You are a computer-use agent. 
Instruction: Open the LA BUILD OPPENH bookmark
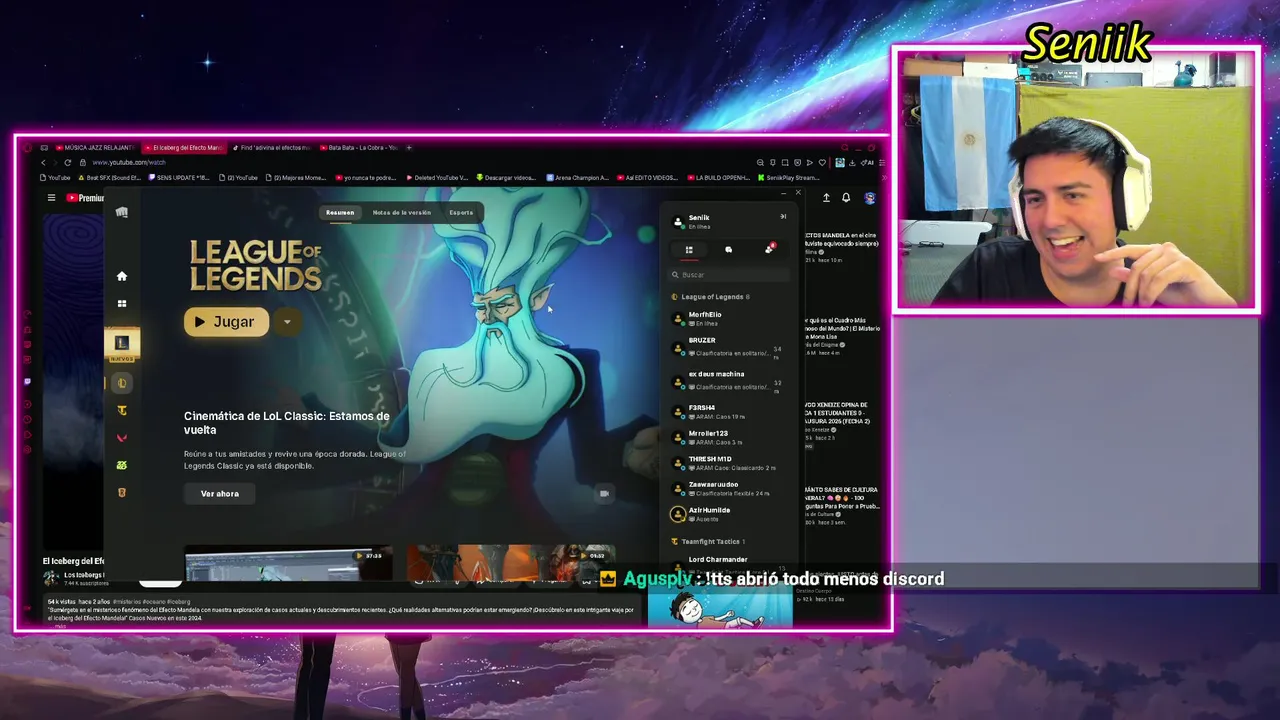pyautogui.click(x=718, y=178)
